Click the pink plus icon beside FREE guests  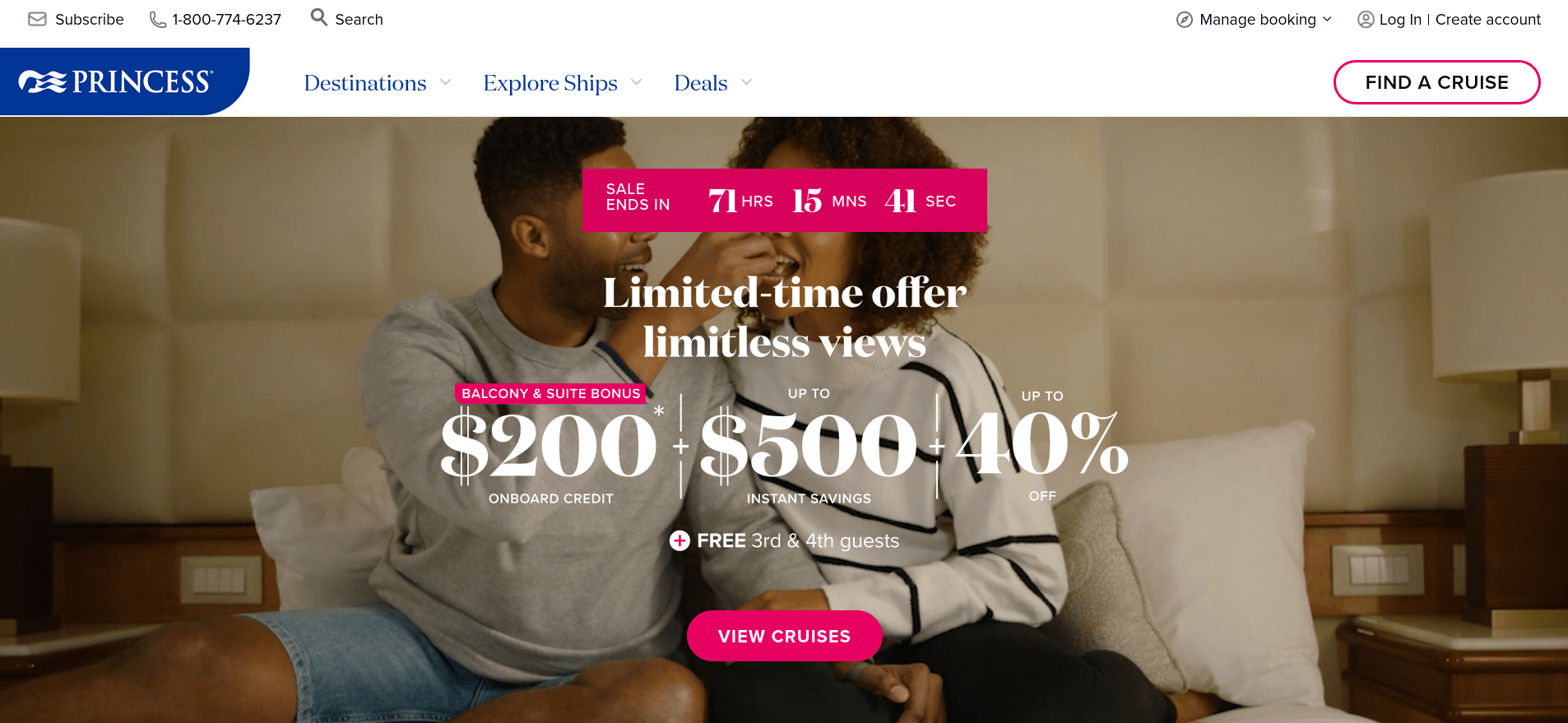[x=680, y=540]
